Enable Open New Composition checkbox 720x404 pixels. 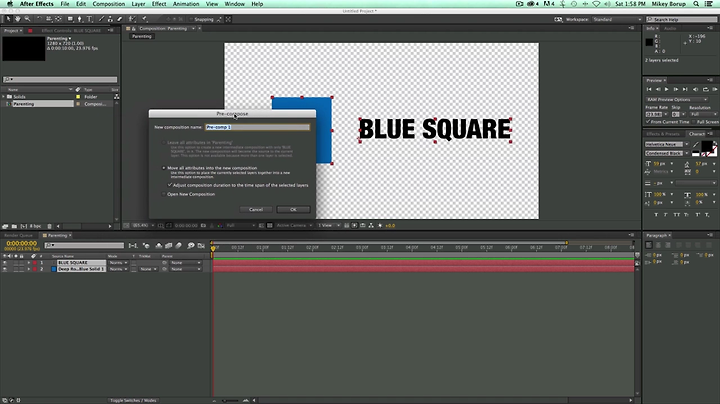(x=164, y=194)
